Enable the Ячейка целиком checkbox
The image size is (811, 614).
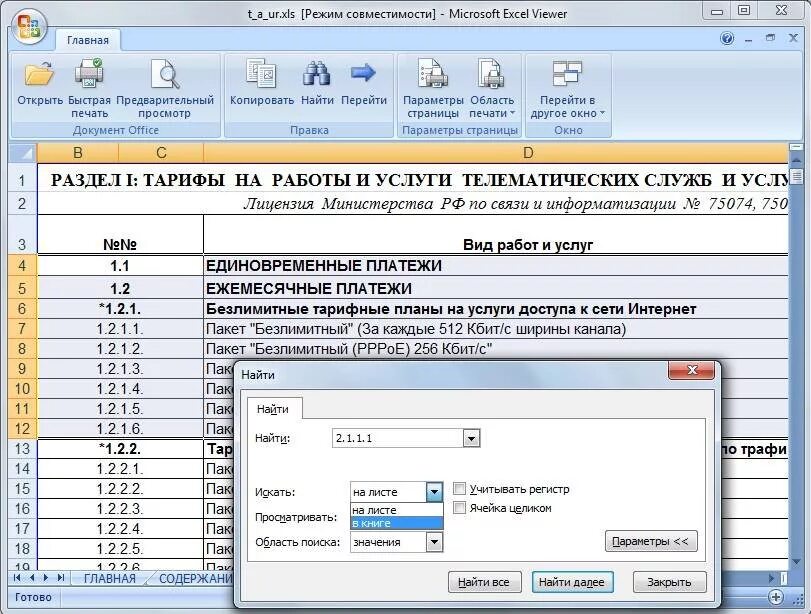coord(459,509)
